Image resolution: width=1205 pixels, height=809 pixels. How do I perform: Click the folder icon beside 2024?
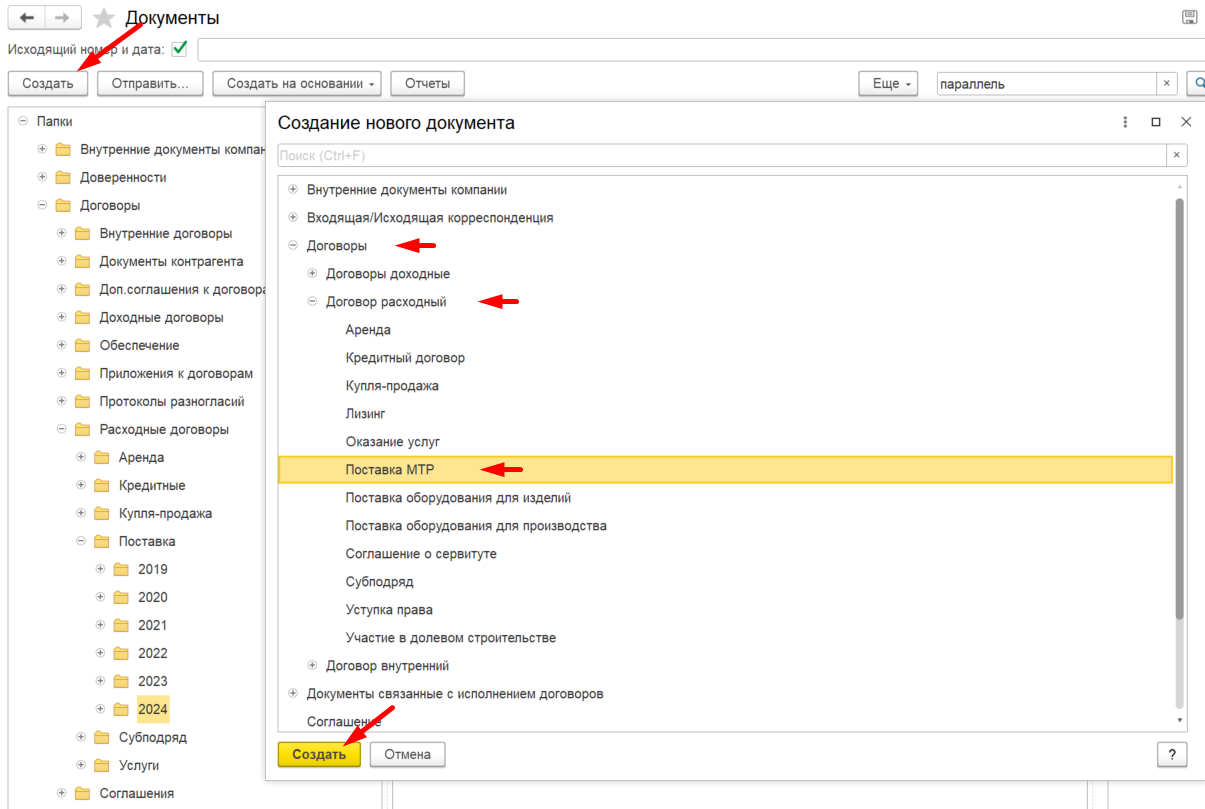[121, 709]
